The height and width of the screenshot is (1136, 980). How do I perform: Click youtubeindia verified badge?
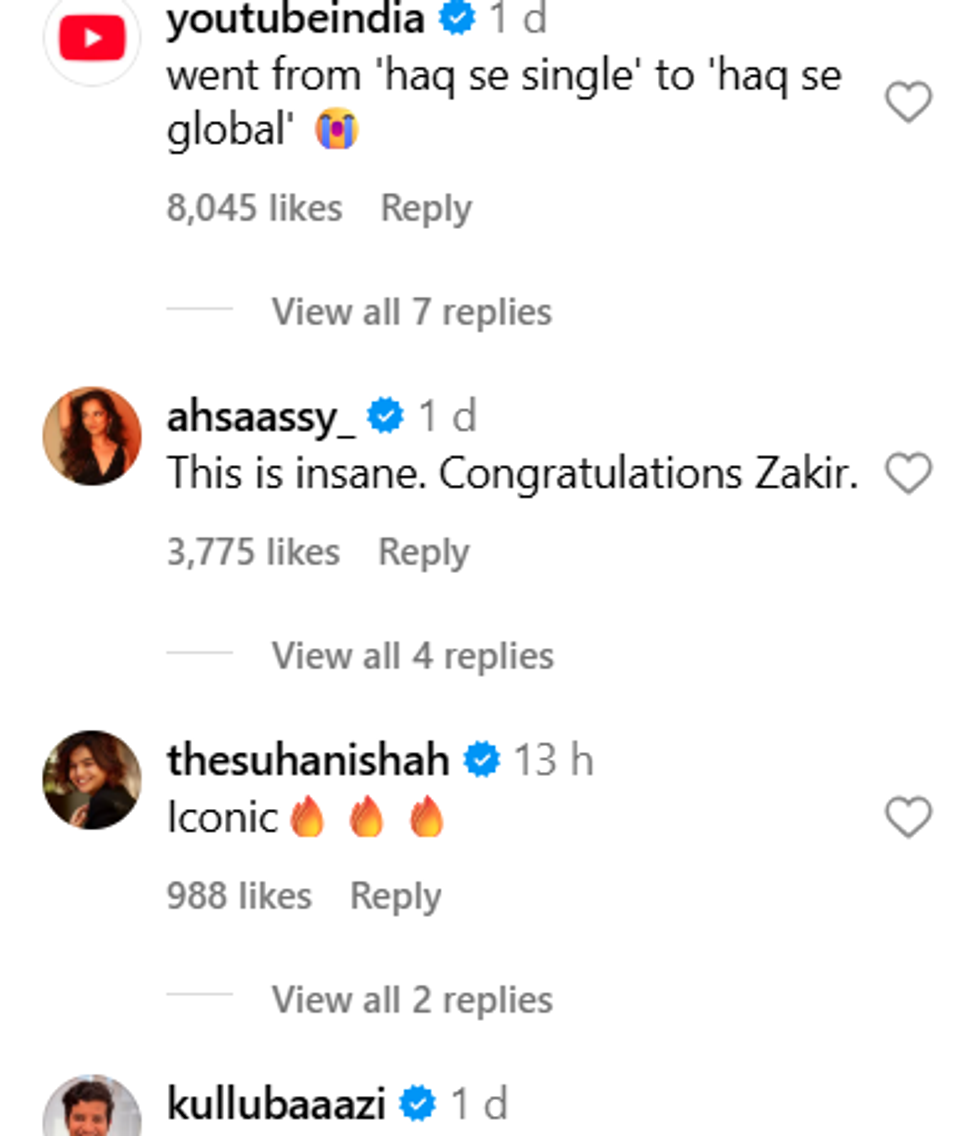click(x=458, y=19)
